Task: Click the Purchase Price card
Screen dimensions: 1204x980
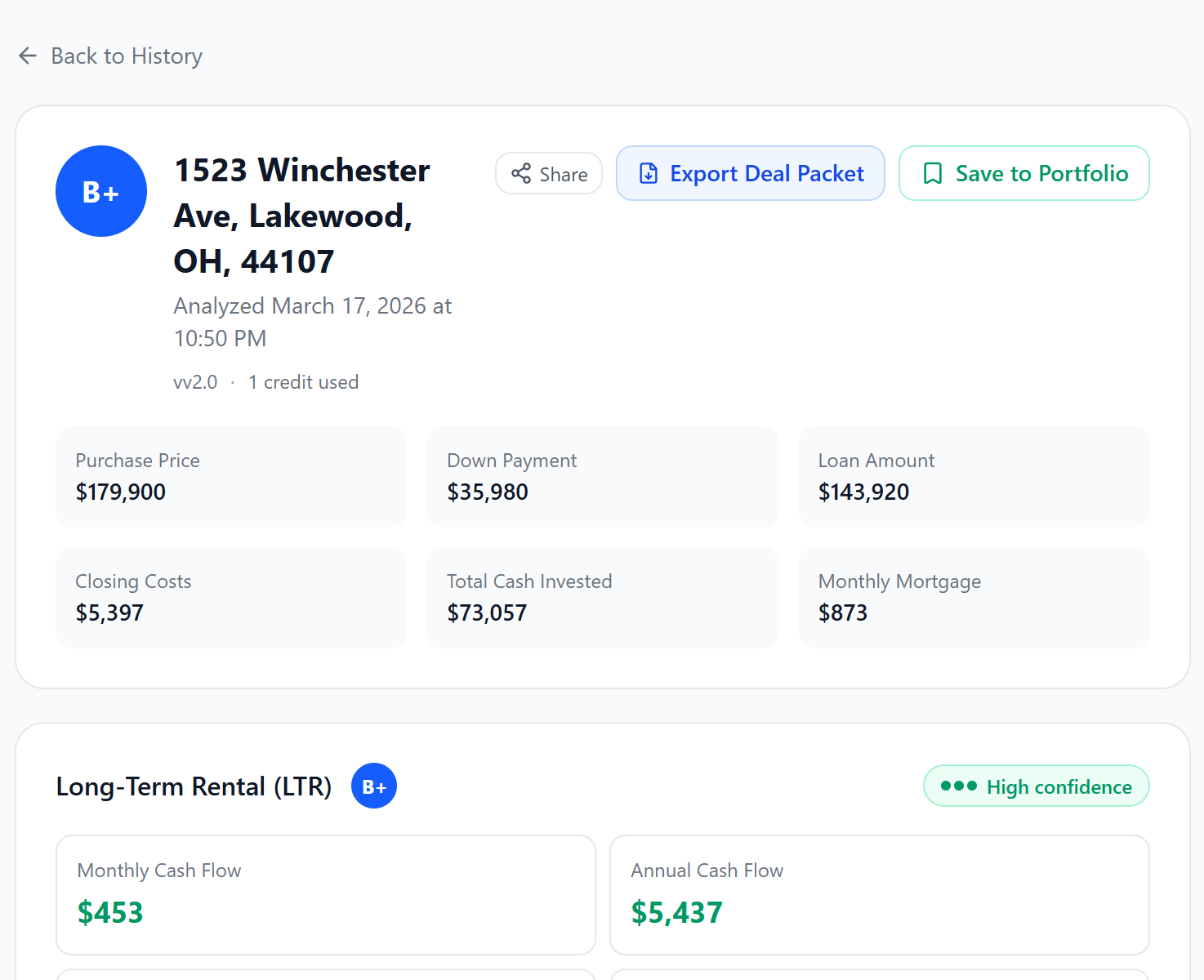Action: click(x=231, y=476)
